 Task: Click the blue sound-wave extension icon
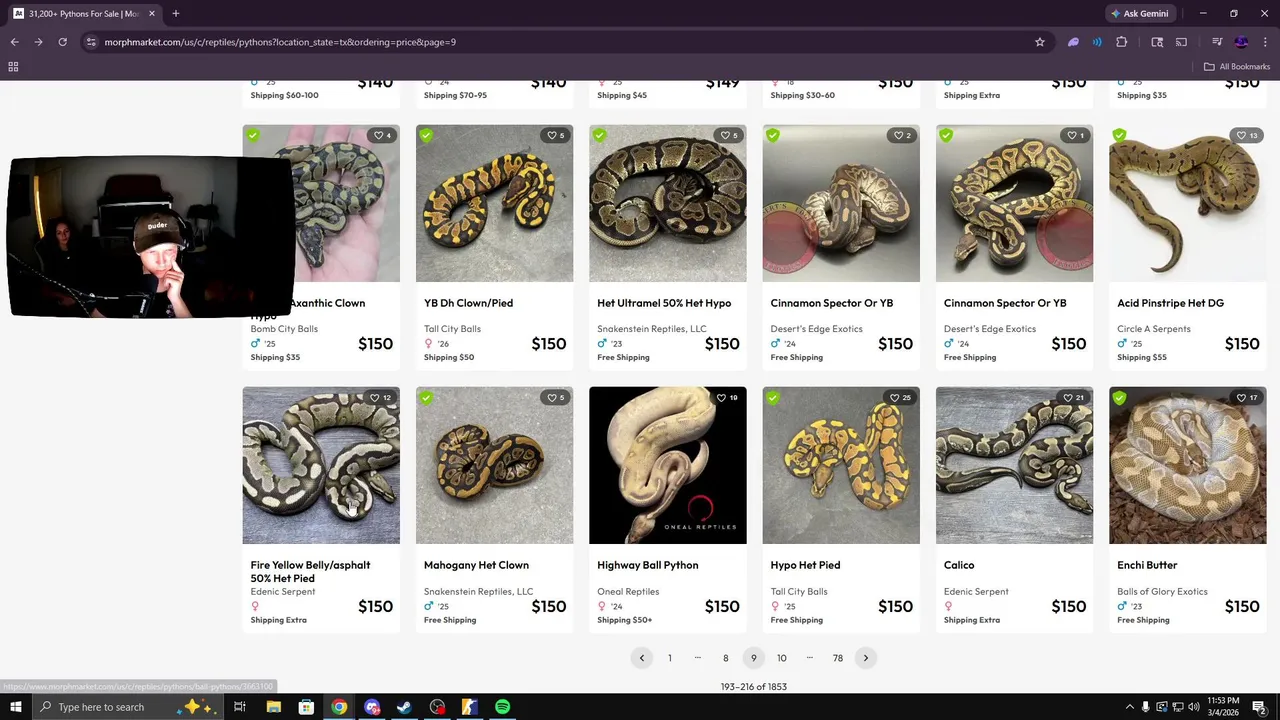pos(1097,42)
